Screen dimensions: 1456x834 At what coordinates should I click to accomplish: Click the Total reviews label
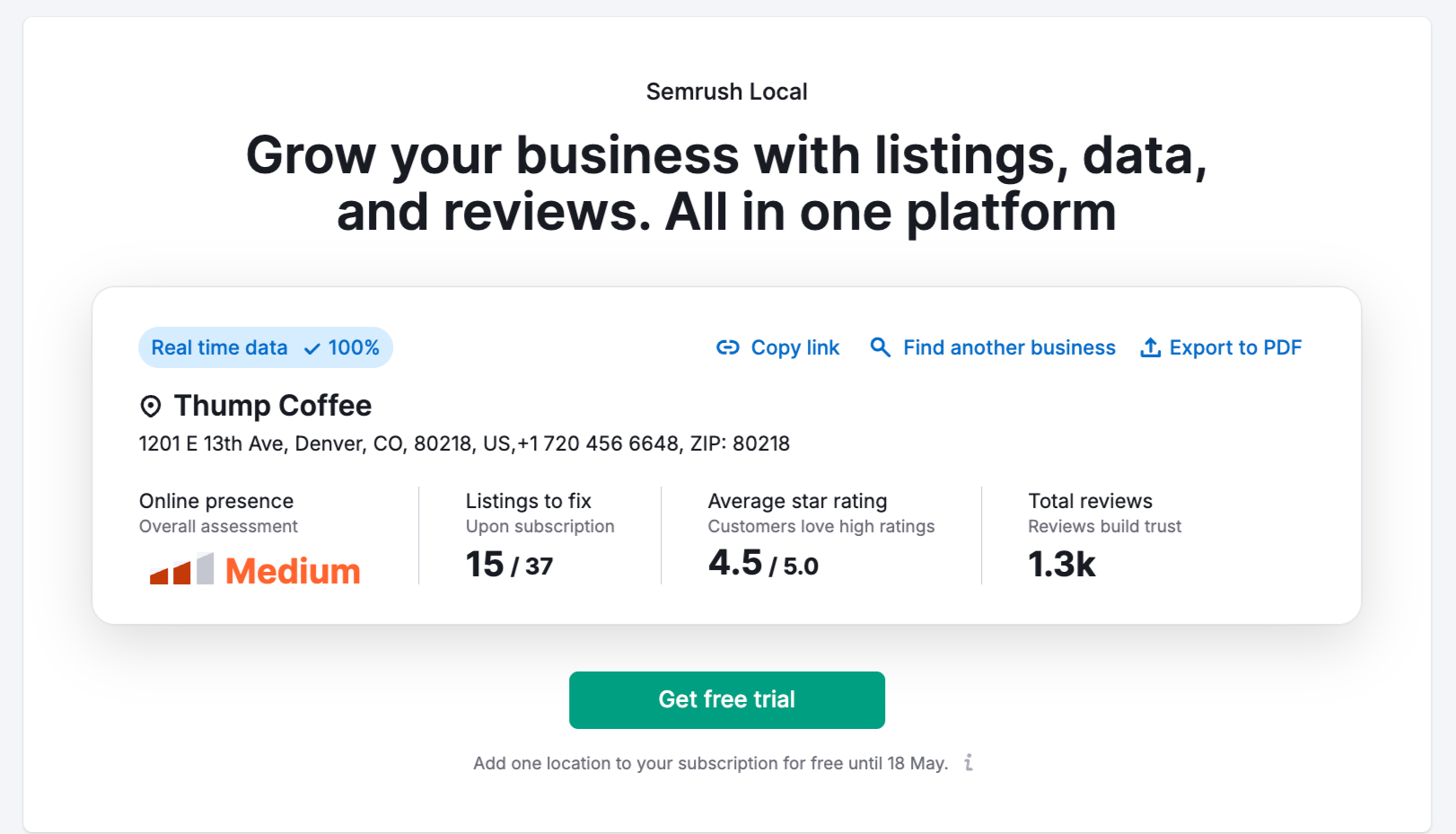(x=1090, y=501)
